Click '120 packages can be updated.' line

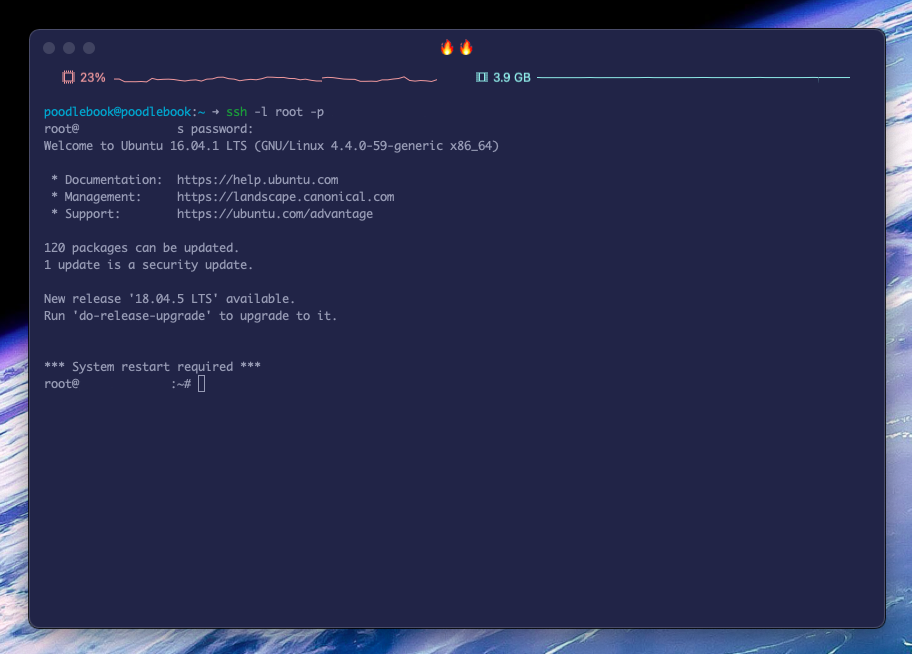click(141, 248)
